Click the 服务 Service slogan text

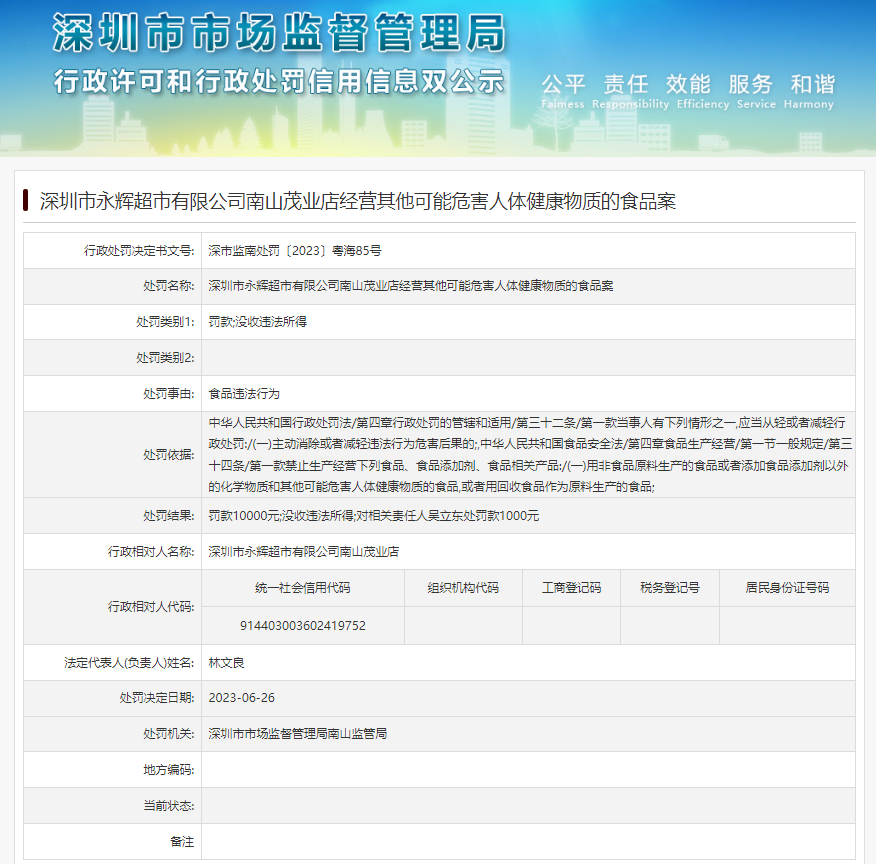(x=756, y=91)
